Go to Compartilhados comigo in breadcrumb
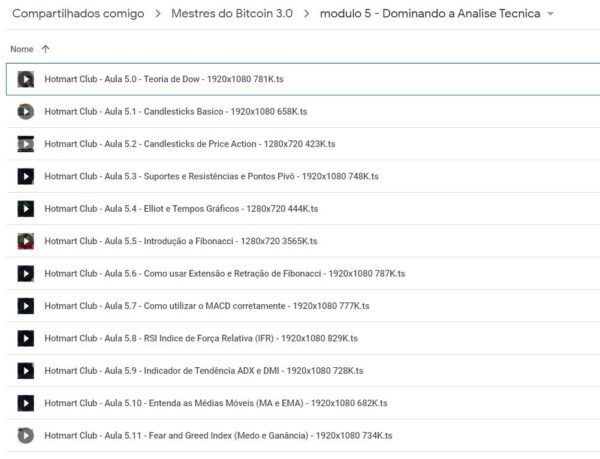 [78, 14]
